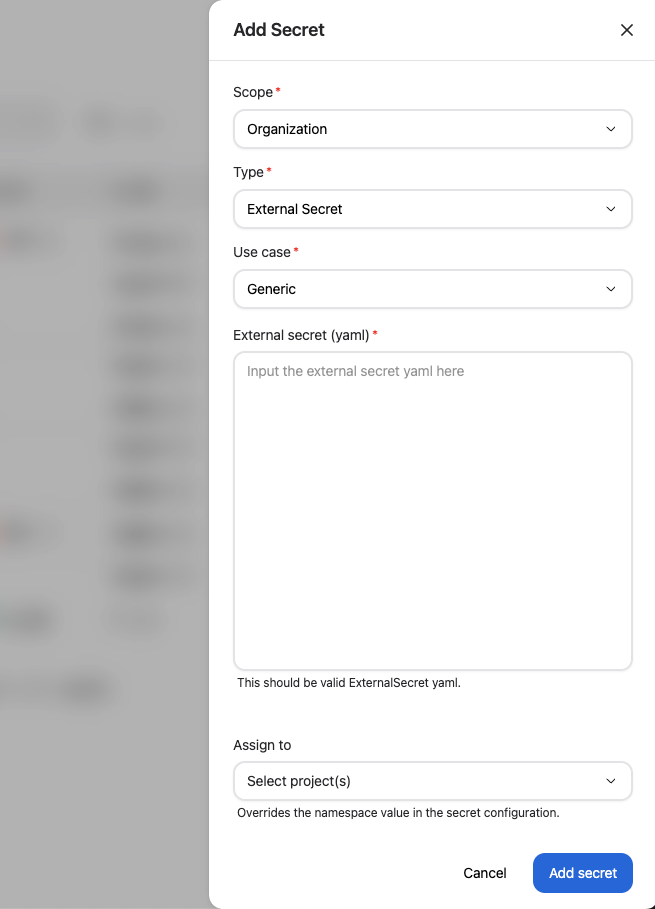The image size is (655, 909).
Task: Click inside the external secret yaml text area
Action: coord(432,510)
